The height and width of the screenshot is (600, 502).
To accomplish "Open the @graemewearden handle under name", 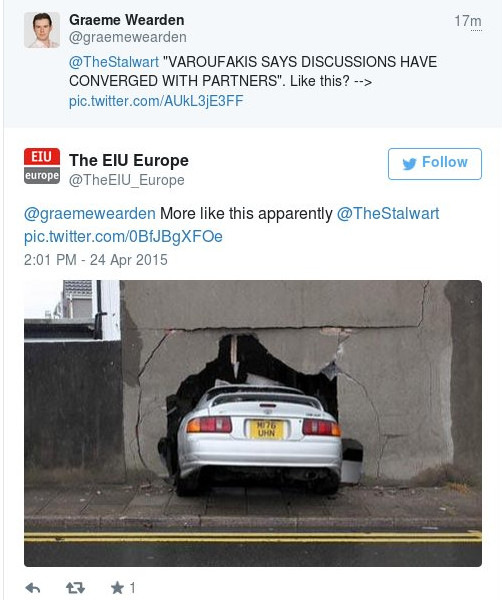I will pyautogui.click(x=128, y=38).
